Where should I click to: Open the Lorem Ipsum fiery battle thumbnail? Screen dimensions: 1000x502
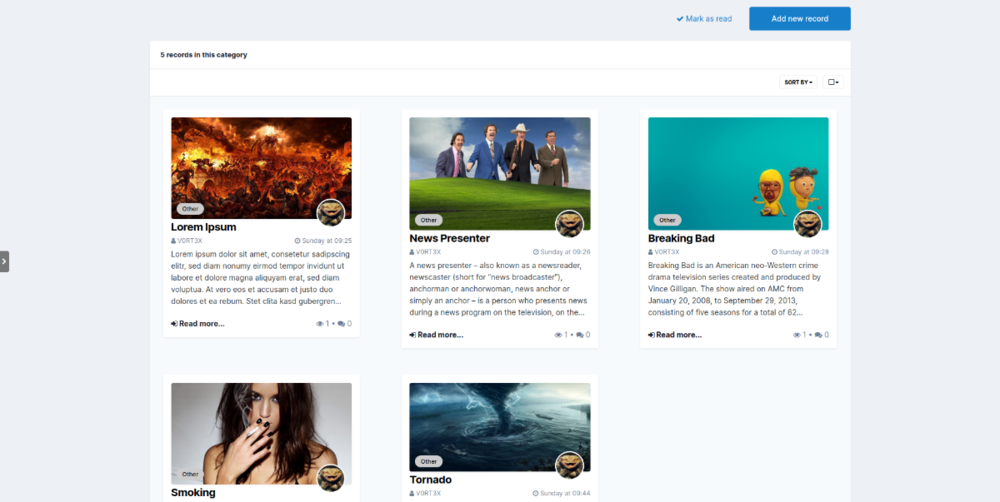(261, 168)
